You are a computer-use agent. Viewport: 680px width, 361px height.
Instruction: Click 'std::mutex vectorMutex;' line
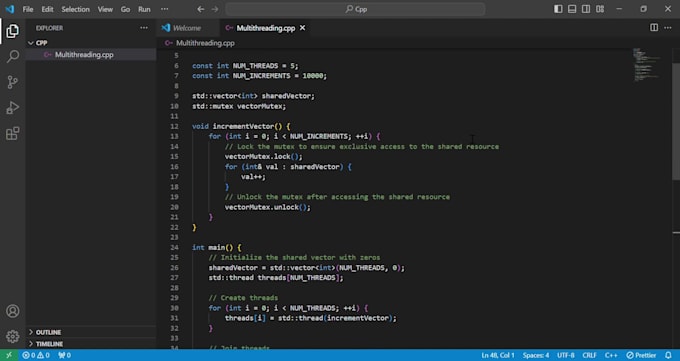coord(239,106)
